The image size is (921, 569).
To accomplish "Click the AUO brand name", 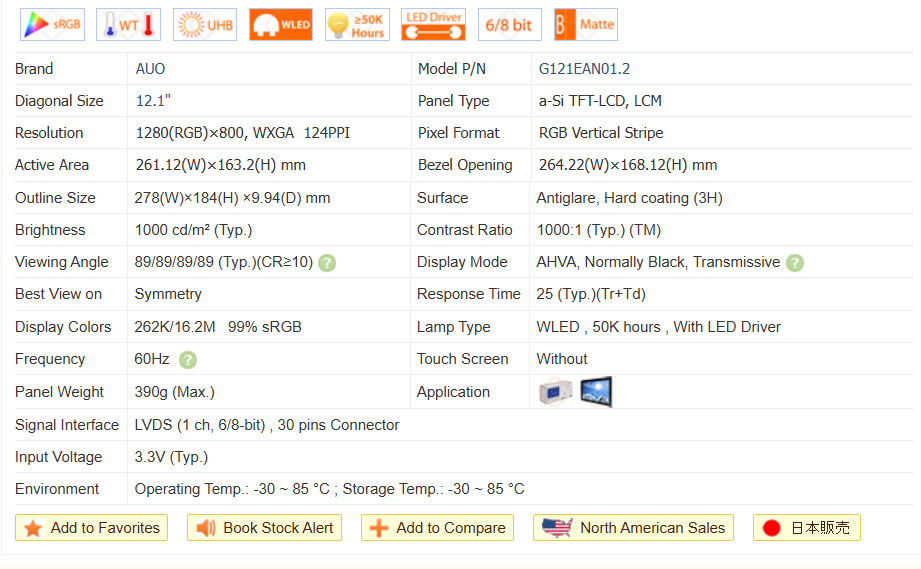I will pos(151,69).
